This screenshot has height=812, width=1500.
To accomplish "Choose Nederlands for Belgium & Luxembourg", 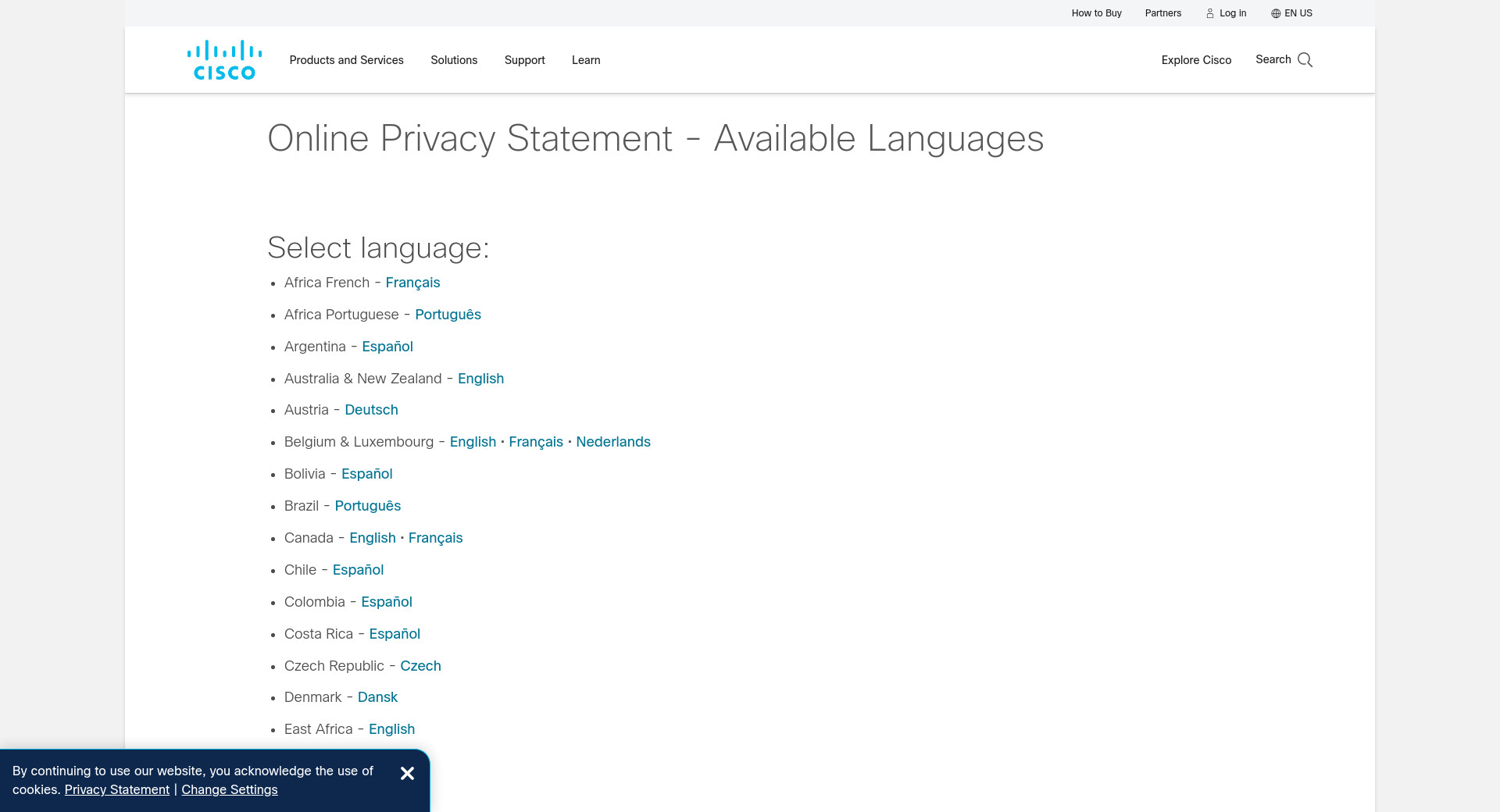I will (x=613, y=442).
